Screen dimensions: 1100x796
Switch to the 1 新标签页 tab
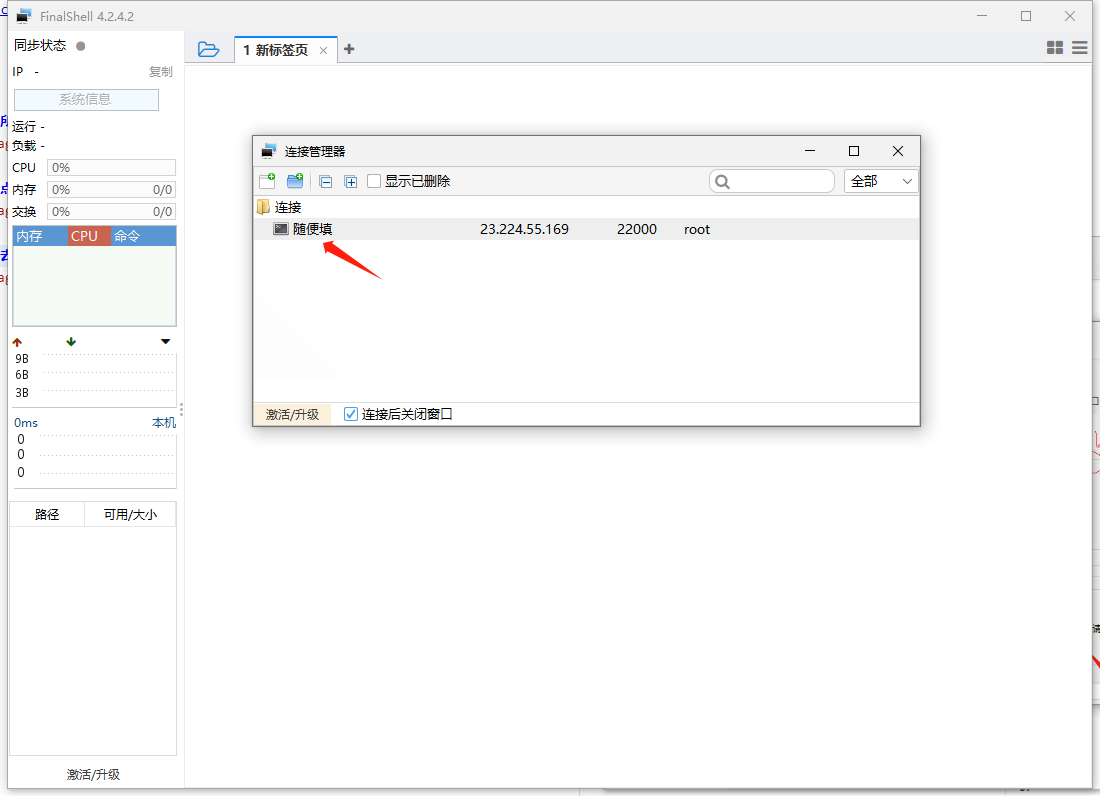(275, 50)
